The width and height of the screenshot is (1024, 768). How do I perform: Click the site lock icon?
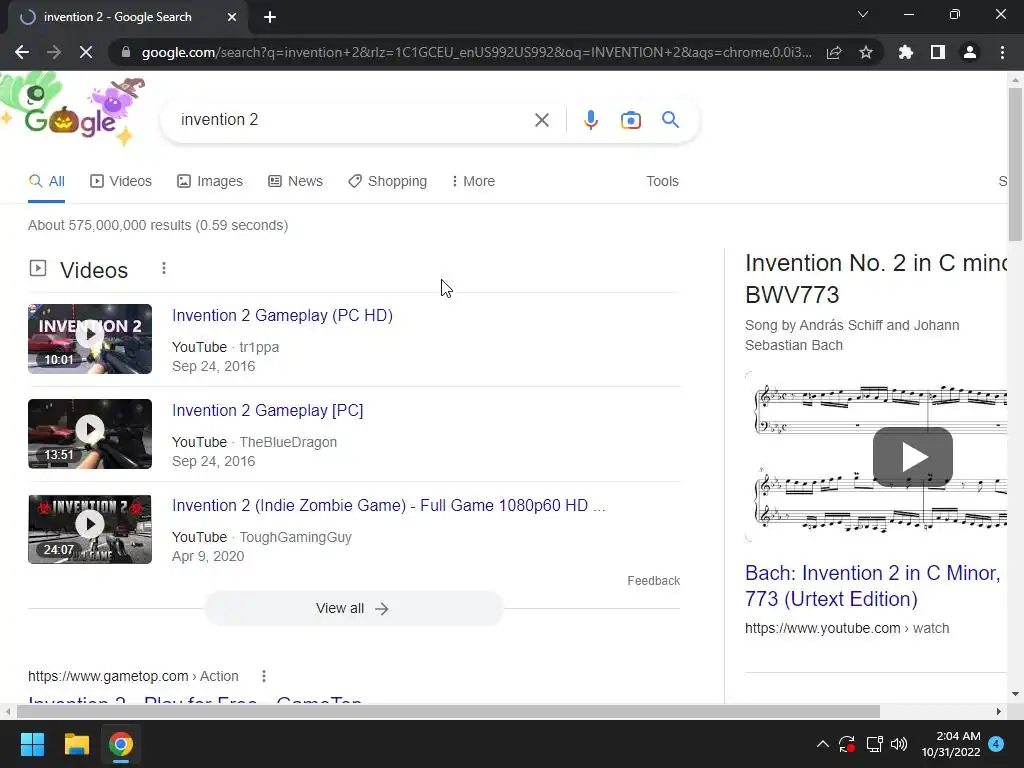[126, 52]
